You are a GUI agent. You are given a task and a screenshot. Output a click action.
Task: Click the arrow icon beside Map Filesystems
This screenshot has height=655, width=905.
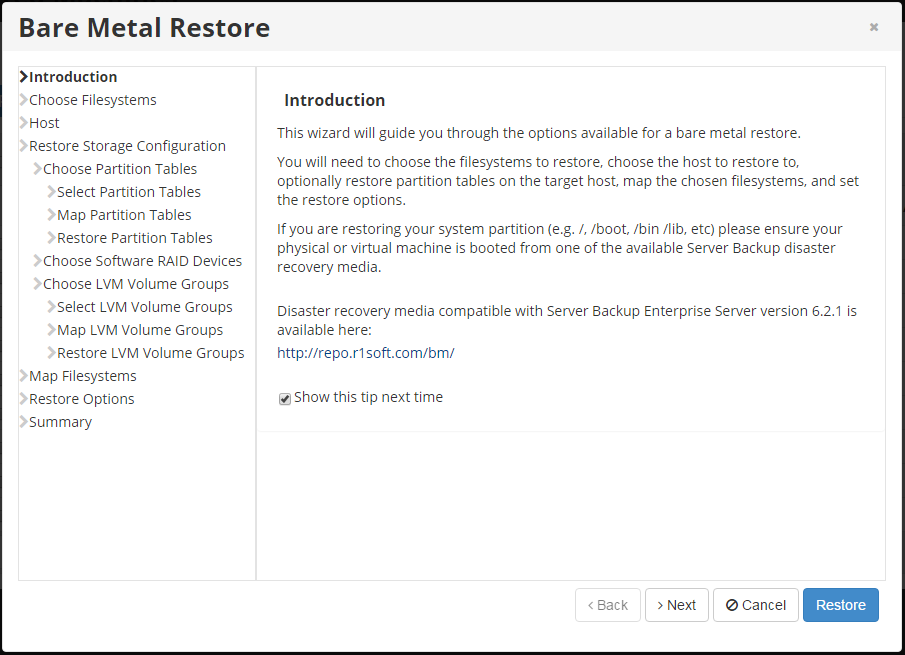(x=24, y=376)
